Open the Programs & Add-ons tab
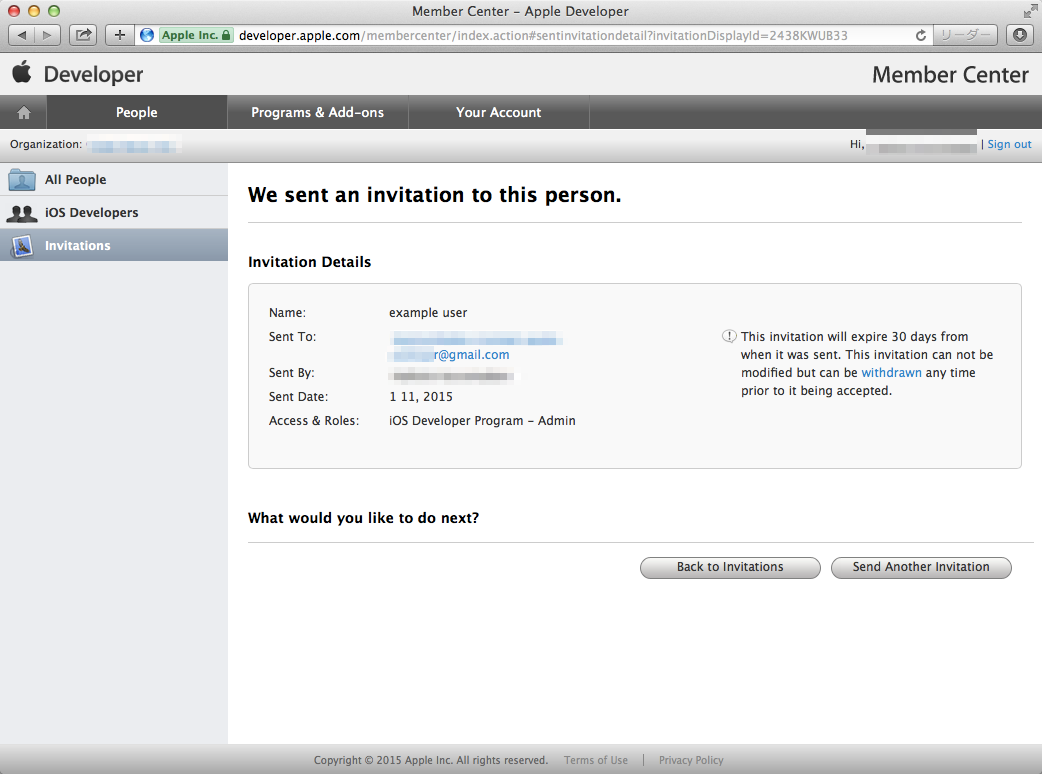 point(318,111)
